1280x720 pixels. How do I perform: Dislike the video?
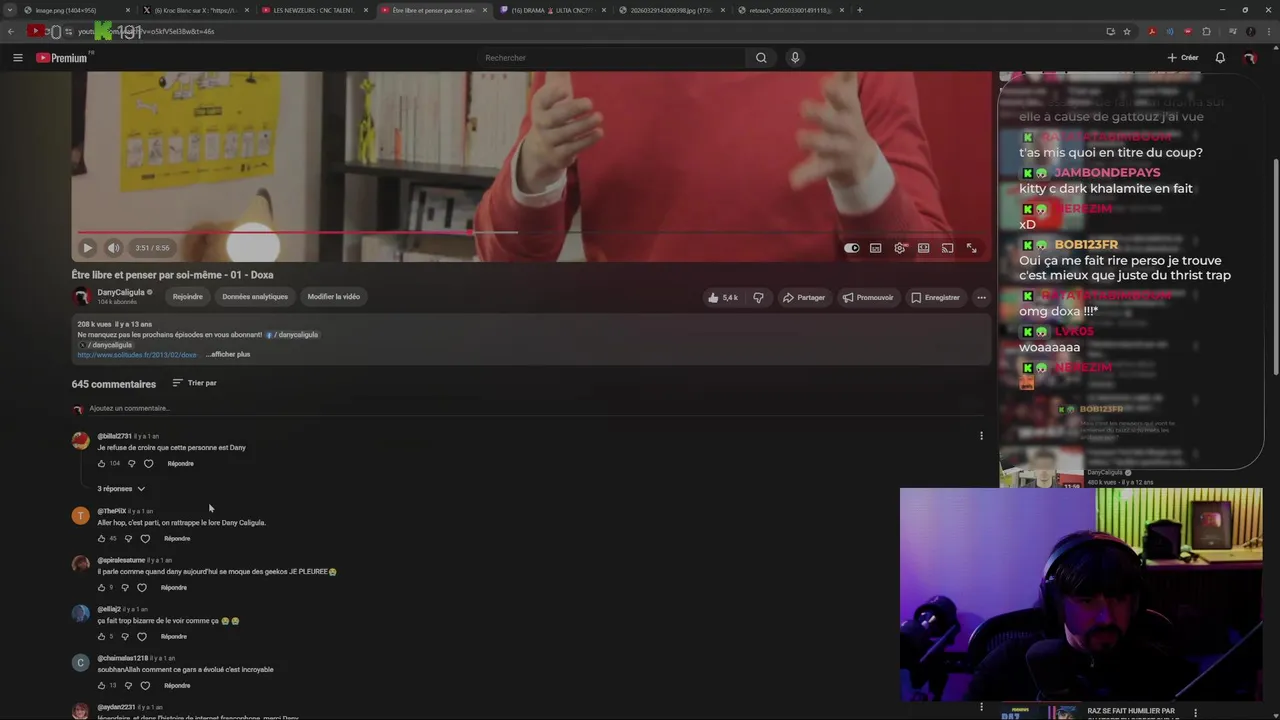(758, 298)
